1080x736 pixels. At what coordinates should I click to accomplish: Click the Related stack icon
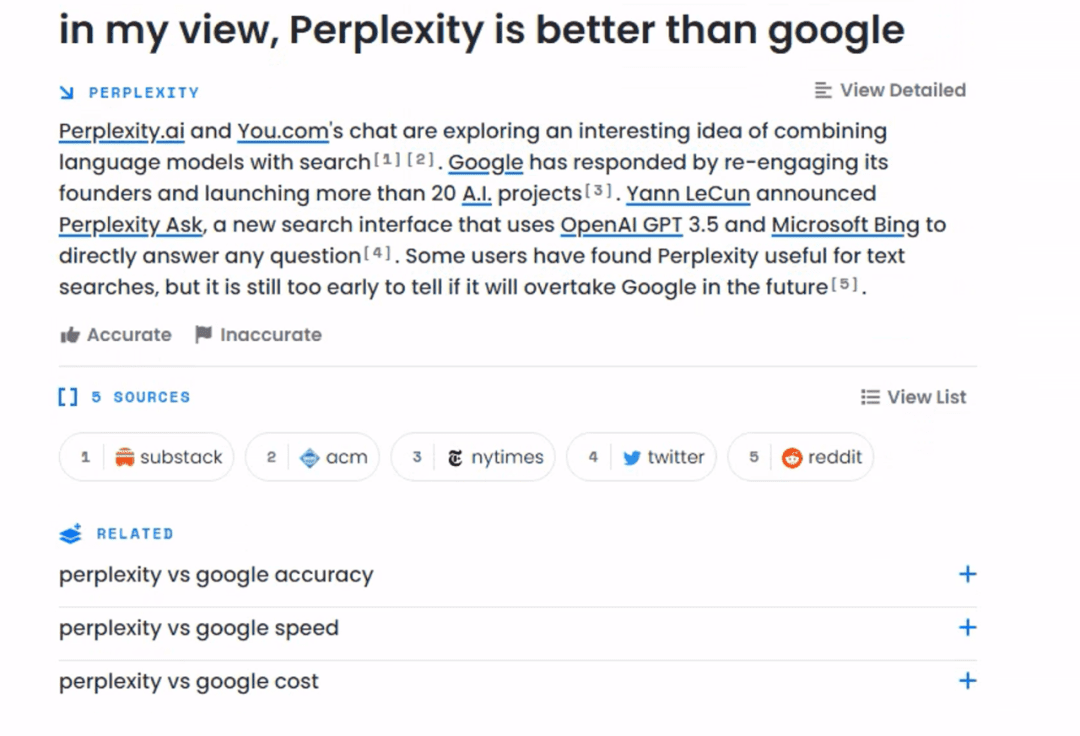click(x=68, y=533)
